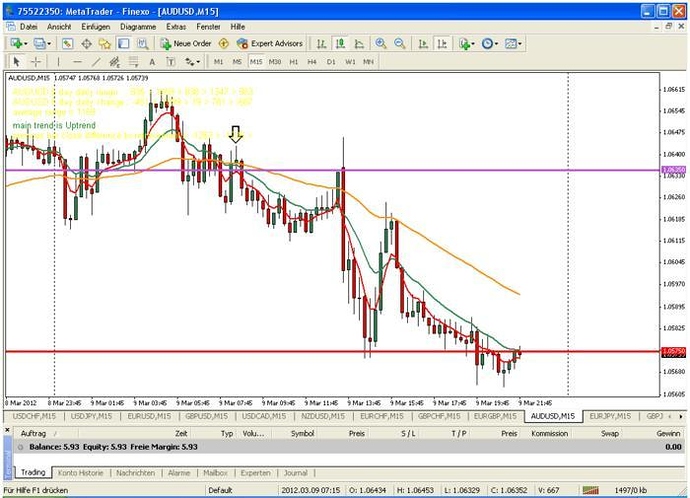Screen dimensions: 690x498
Task: Click the Neue Order button
Action: click(x=186, y=44)
